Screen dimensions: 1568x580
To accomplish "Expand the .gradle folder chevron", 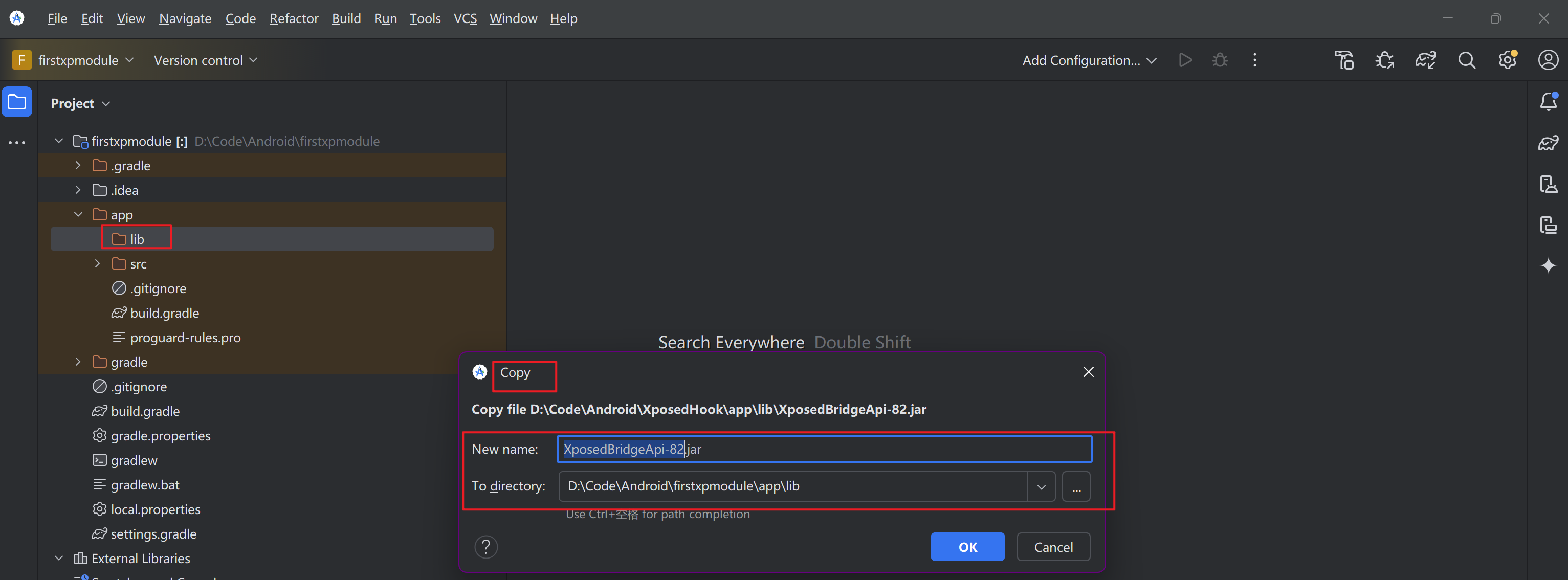I will coord(78,165).
